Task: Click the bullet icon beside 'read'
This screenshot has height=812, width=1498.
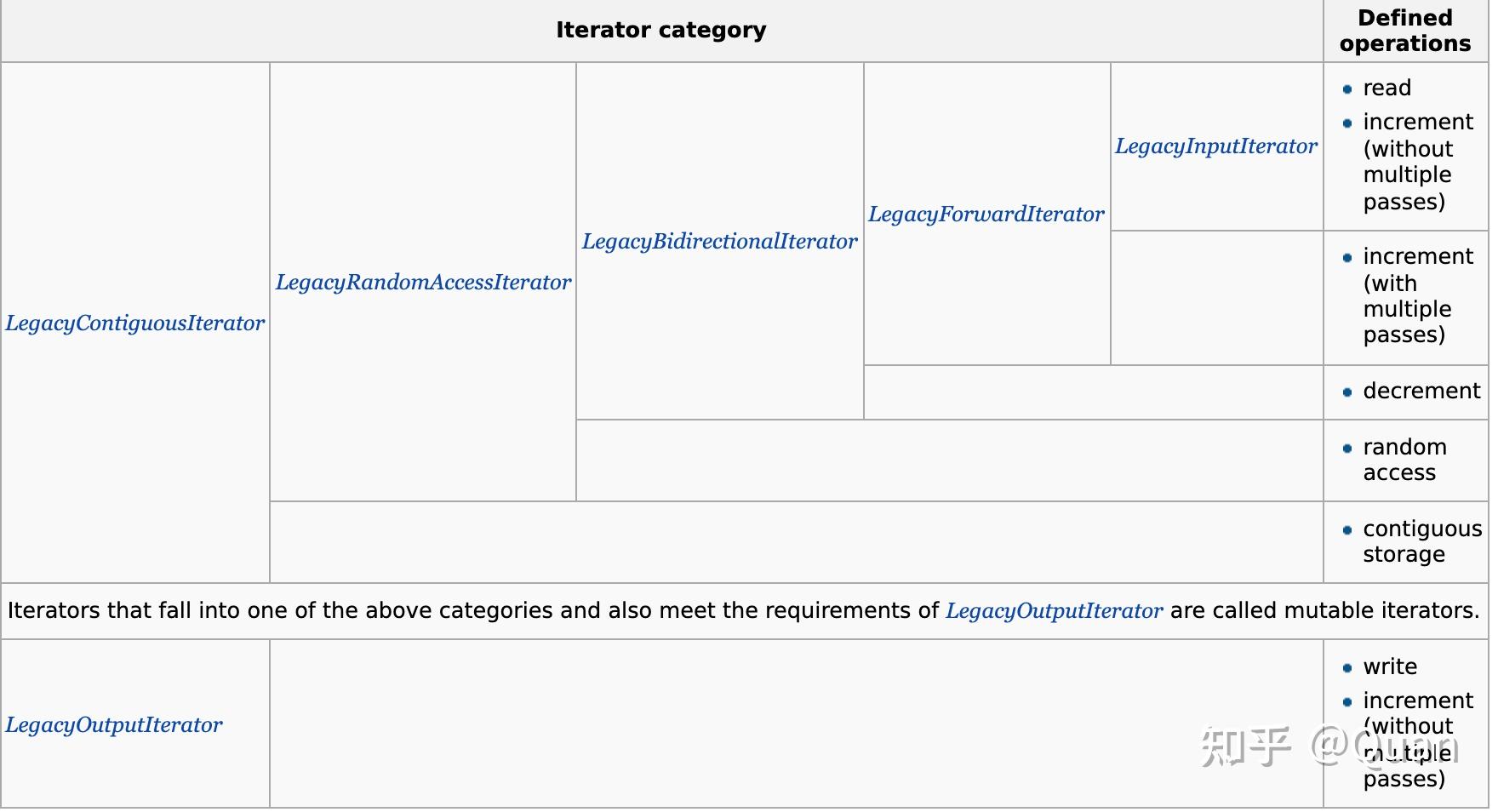Action: (1347, 89)
